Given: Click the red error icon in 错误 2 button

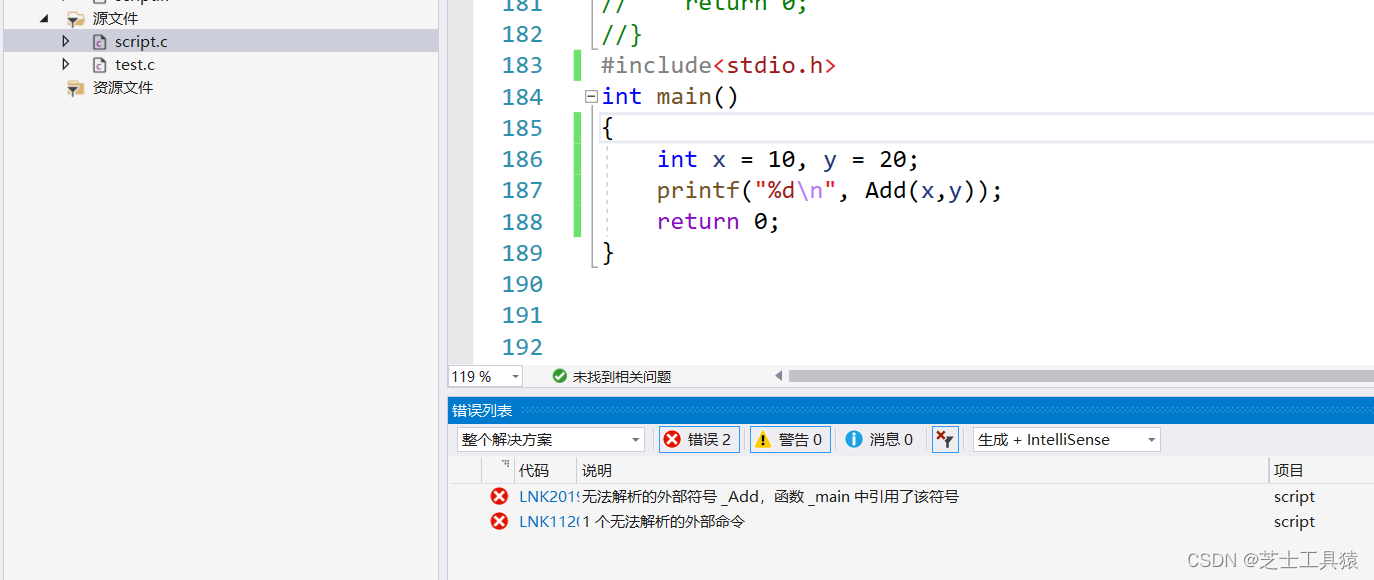Looking at the screenshot, I should (672, 439).
